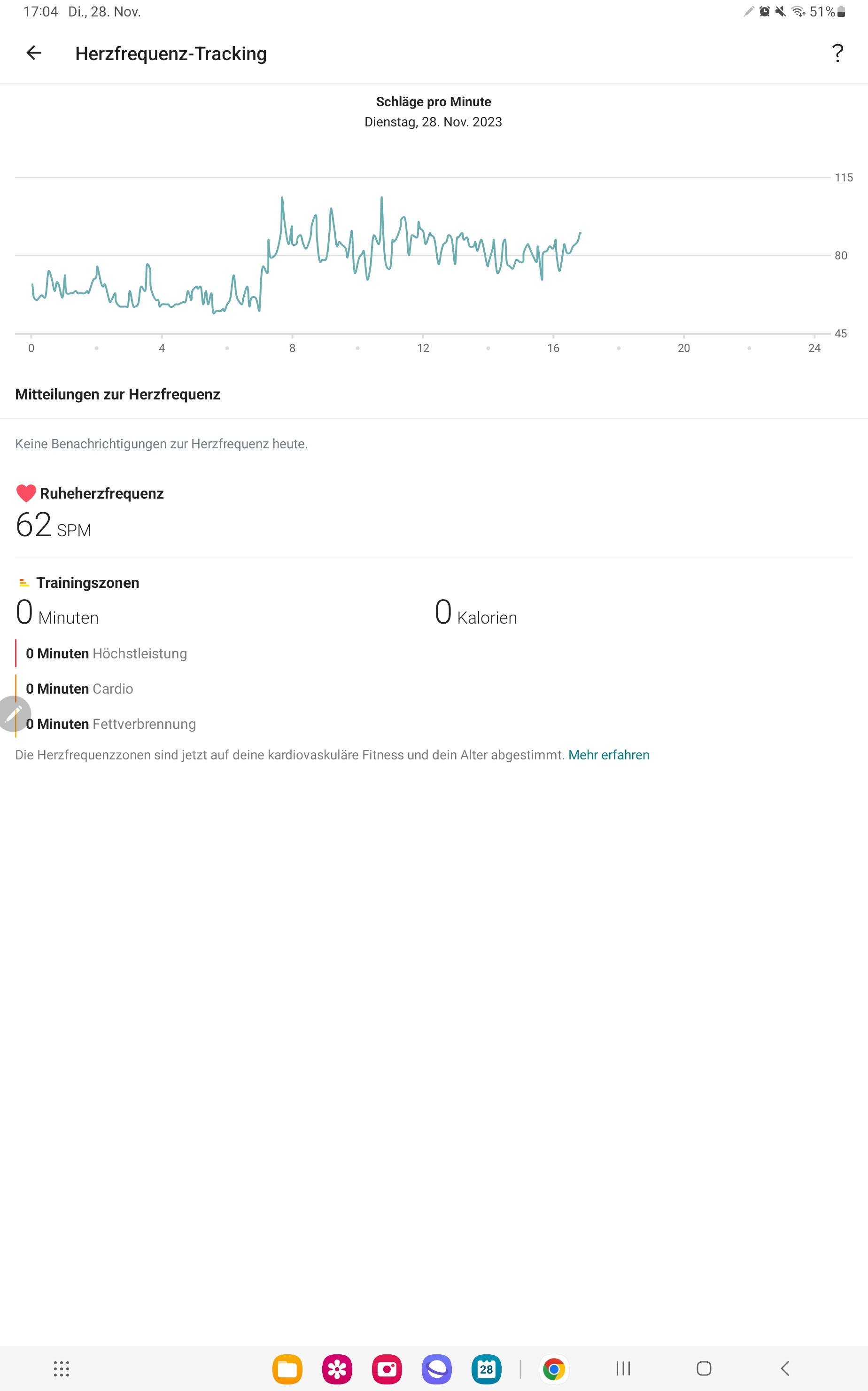Select the 0 Minuten Cardio row
Screen dimensions: 868x1391
79,688
